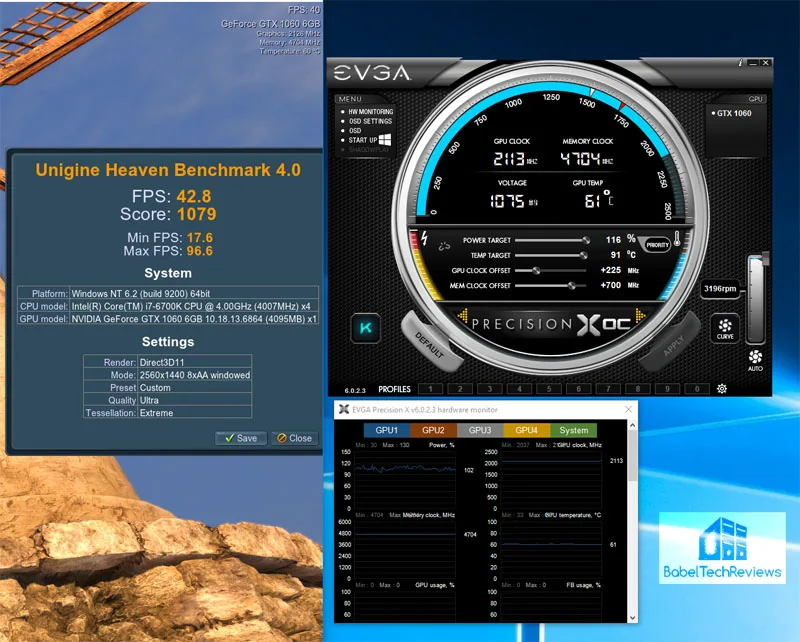The width and height of the screenshot is (800, 642).
Task: Select profile slot 1
Action: [431, 389]
